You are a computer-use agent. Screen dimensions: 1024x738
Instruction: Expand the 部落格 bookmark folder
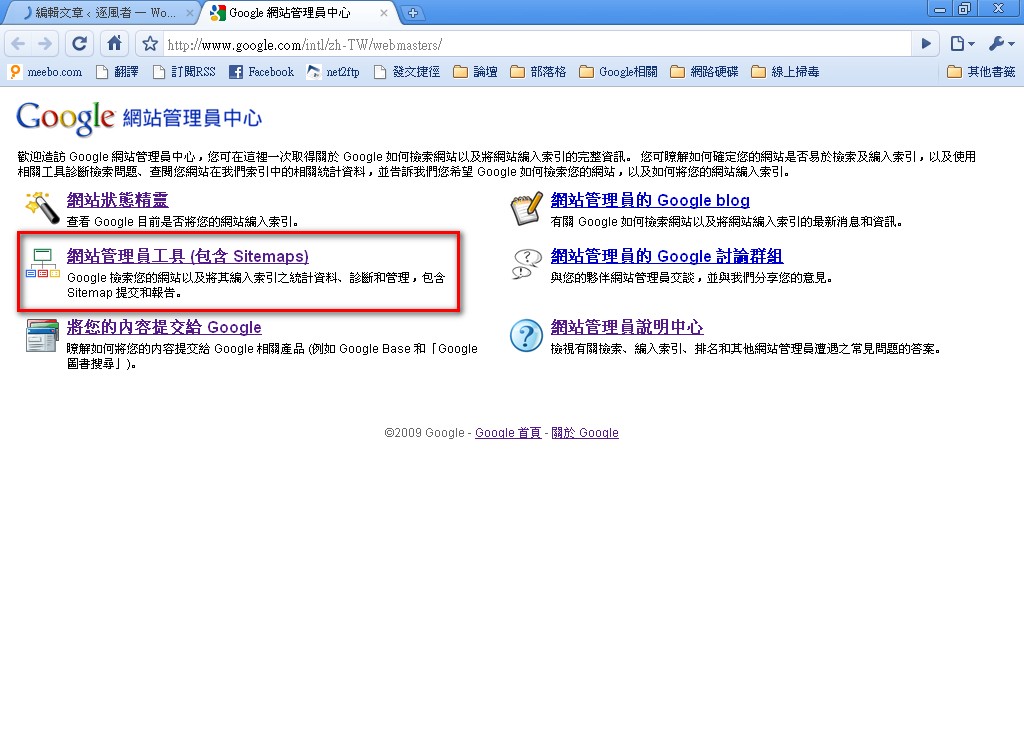point(538,72)
